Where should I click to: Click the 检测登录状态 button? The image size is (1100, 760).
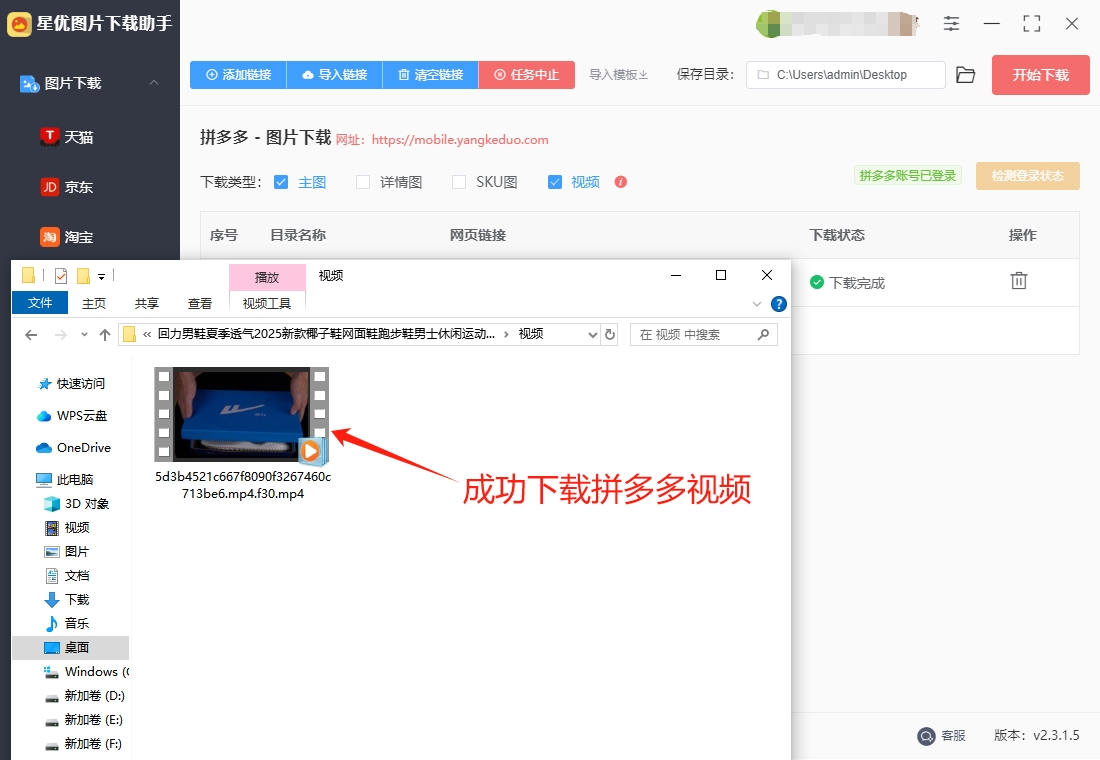click(1028, 175)
